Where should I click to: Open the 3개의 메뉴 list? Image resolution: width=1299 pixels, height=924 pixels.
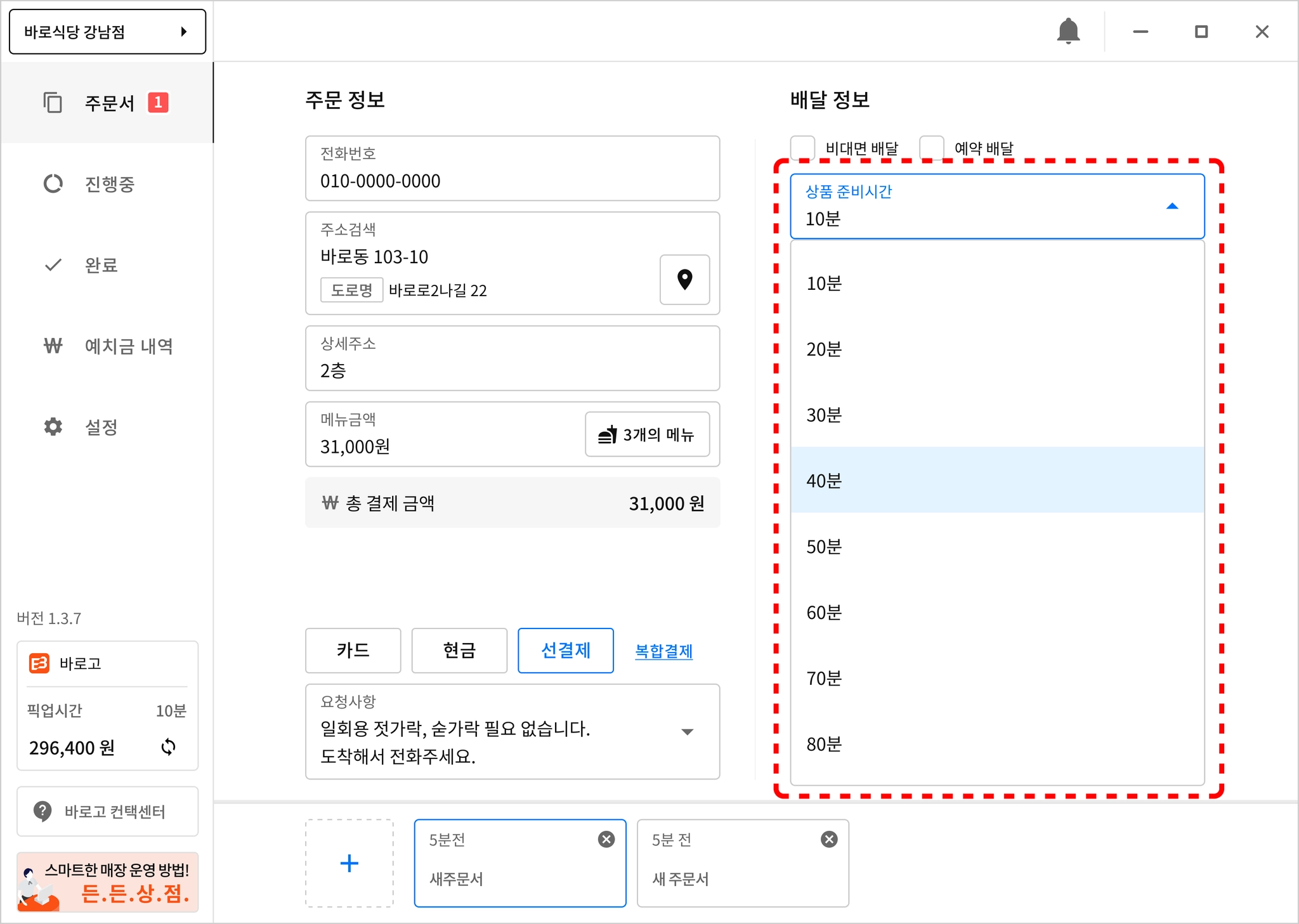[x=647, y=434]
